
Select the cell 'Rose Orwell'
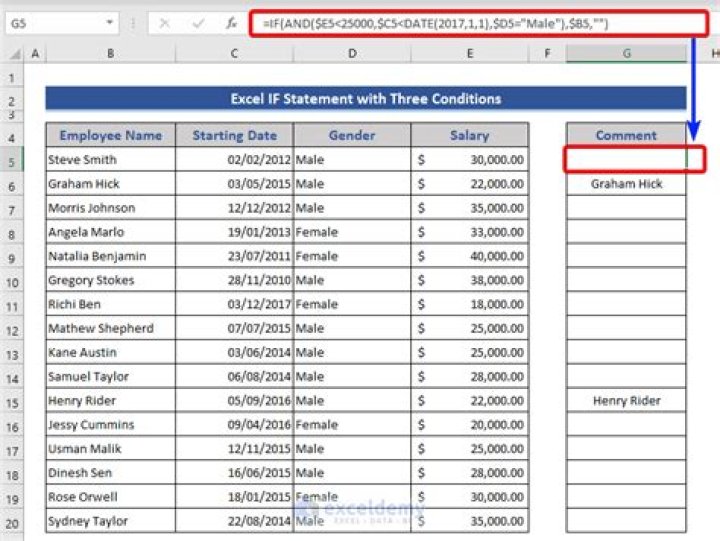point(111,497)
